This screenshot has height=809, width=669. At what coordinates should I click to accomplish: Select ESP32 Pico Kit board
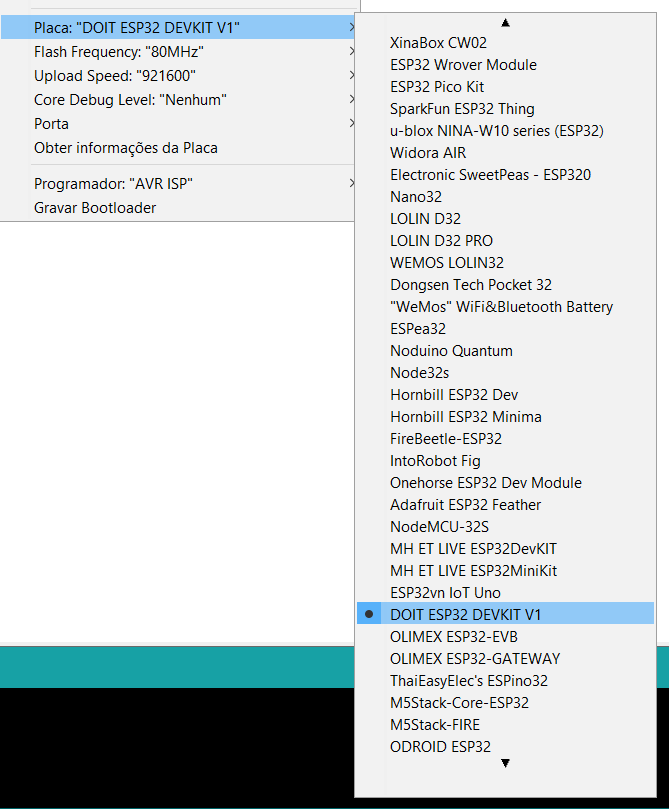(x=505, y=87)
